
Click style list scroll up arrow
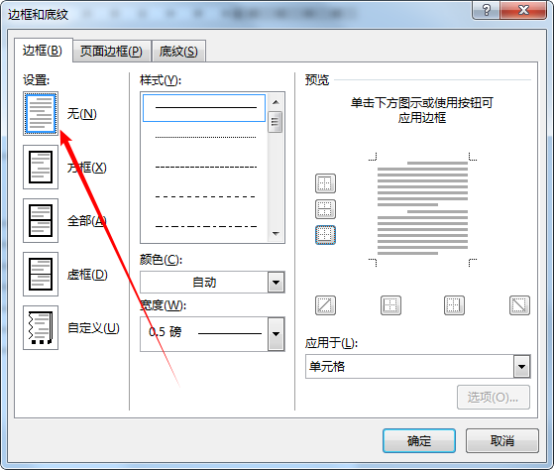[276, 102]
